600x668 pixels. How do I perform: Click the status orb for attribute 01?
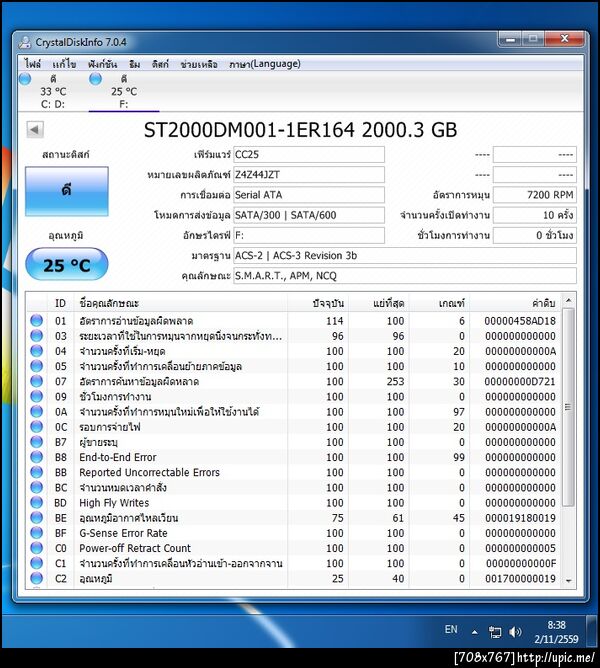37,320
